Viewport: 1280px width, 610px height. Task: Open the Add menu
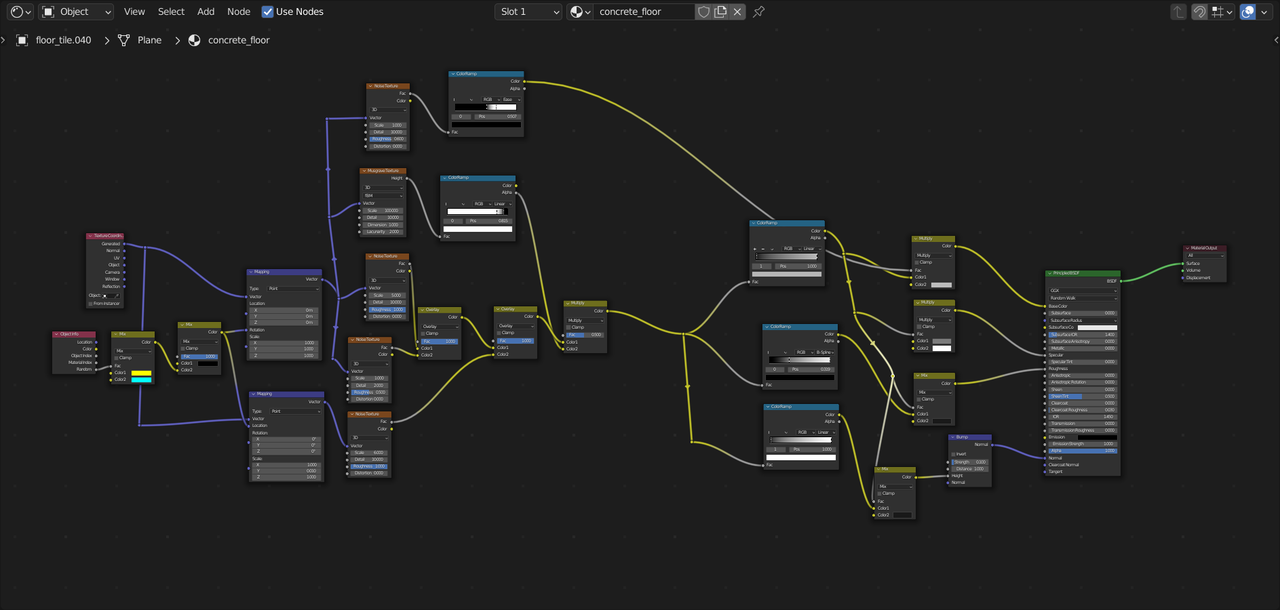(206, 12)
